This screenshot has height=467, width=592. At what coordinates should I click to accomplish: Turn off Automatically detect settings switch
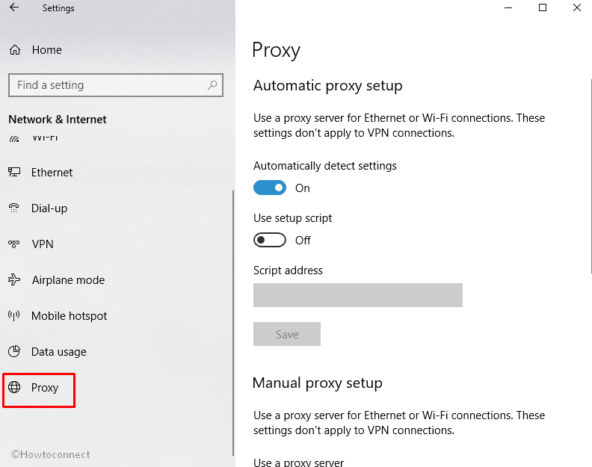(270, 188)
